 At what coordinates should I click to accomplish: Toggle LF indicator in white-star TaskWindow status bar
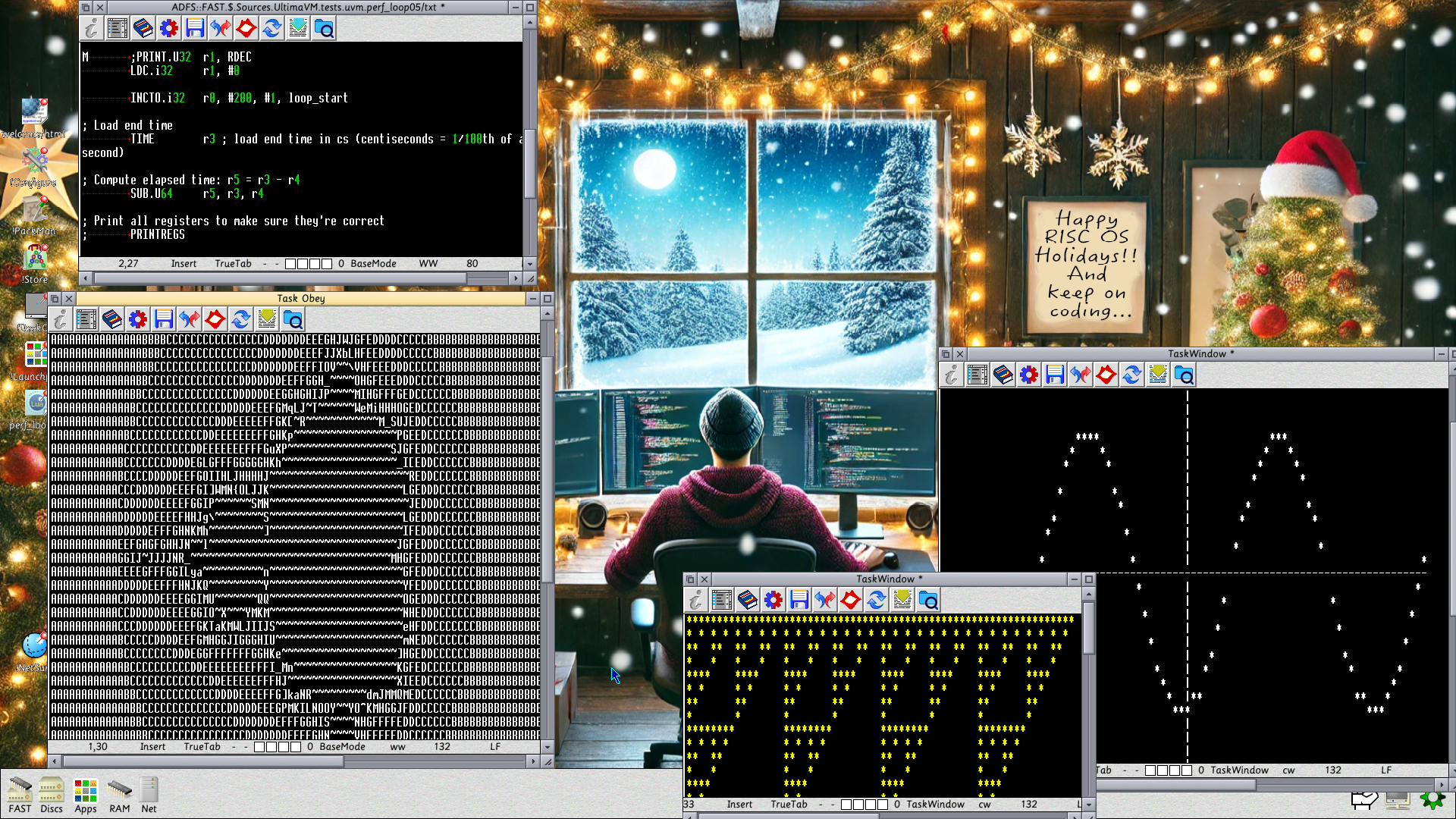[x=1386, y=770]
